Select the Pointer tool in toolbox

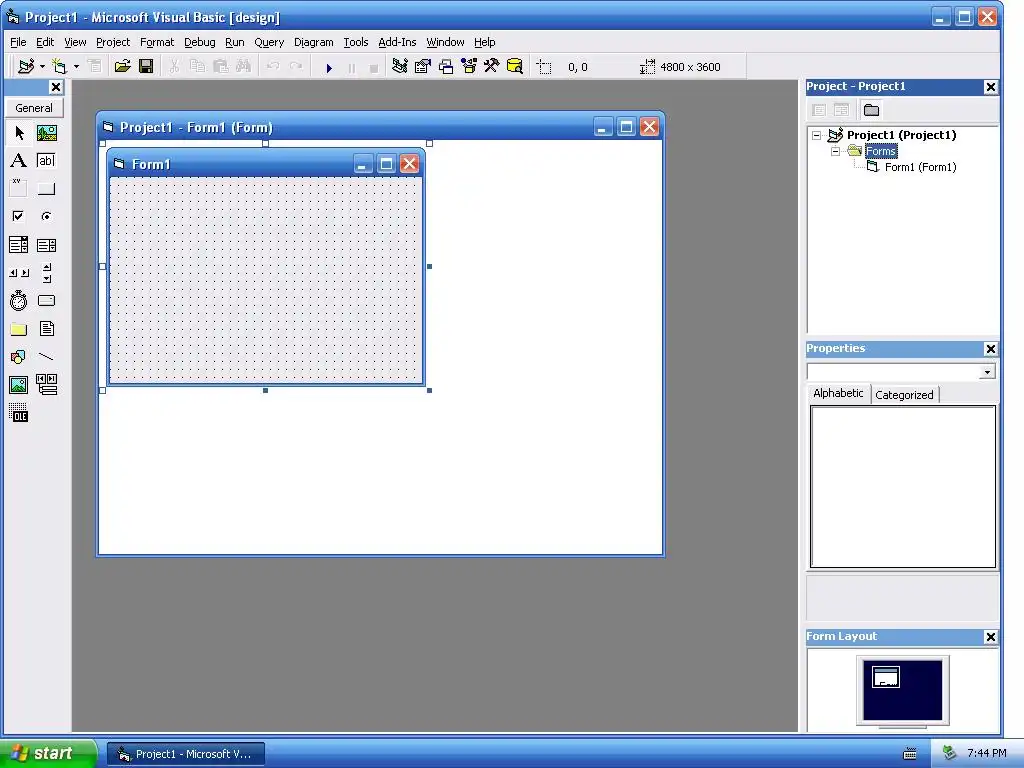point(19,133)
